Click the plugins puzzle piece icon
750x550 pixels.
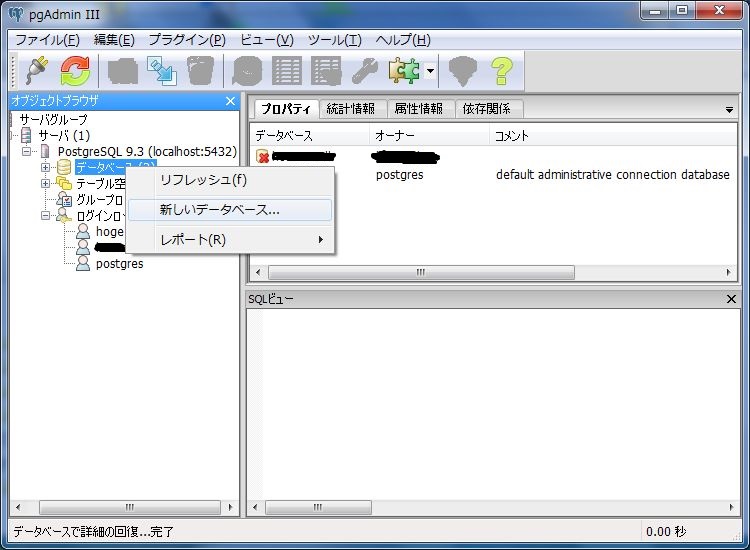pyautogui.click(x=404, y=71)
